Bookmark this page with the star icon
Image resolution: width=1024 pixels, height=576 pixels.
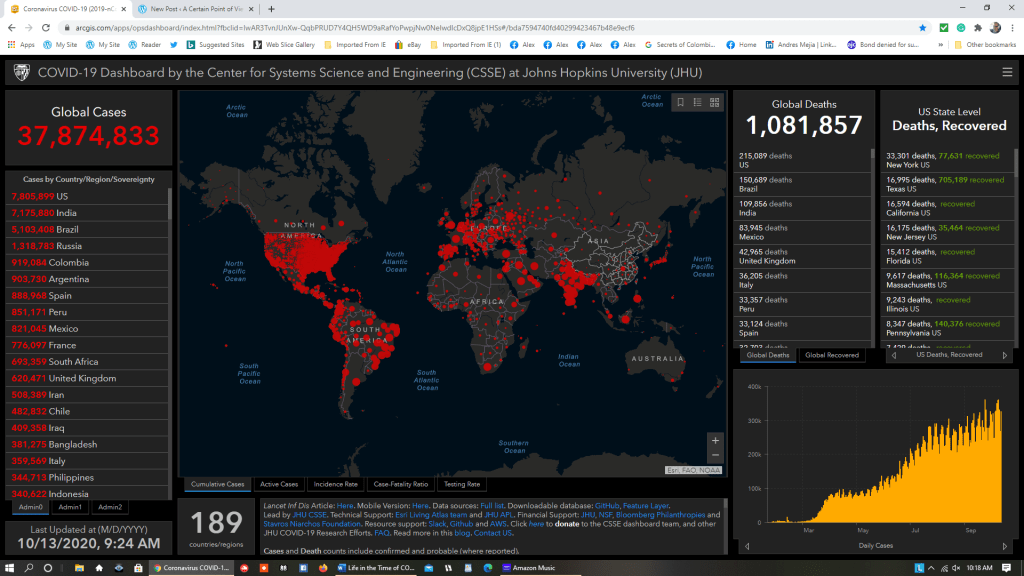(x=921, y=28)
